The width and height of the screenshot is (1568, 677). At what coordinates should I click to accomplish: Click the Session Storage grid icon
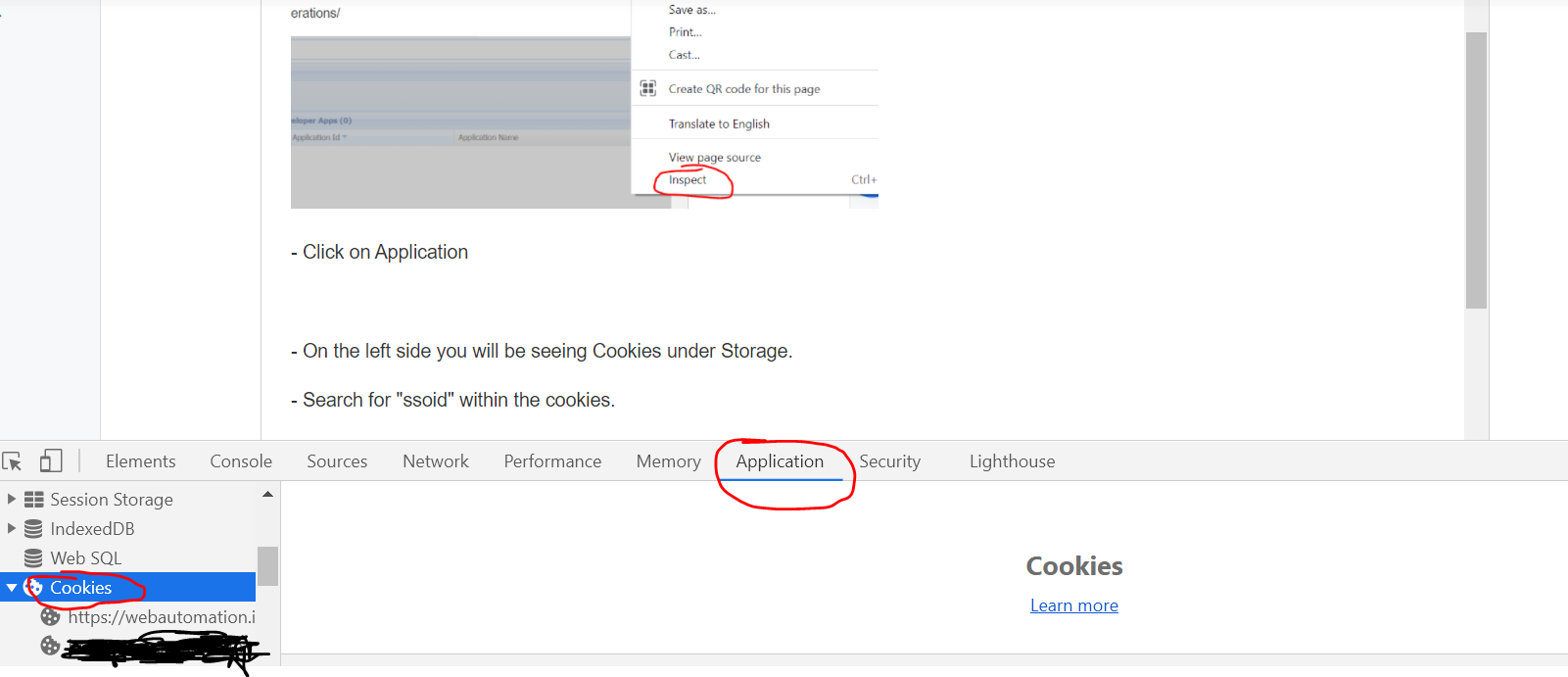[x=34, y=500]
